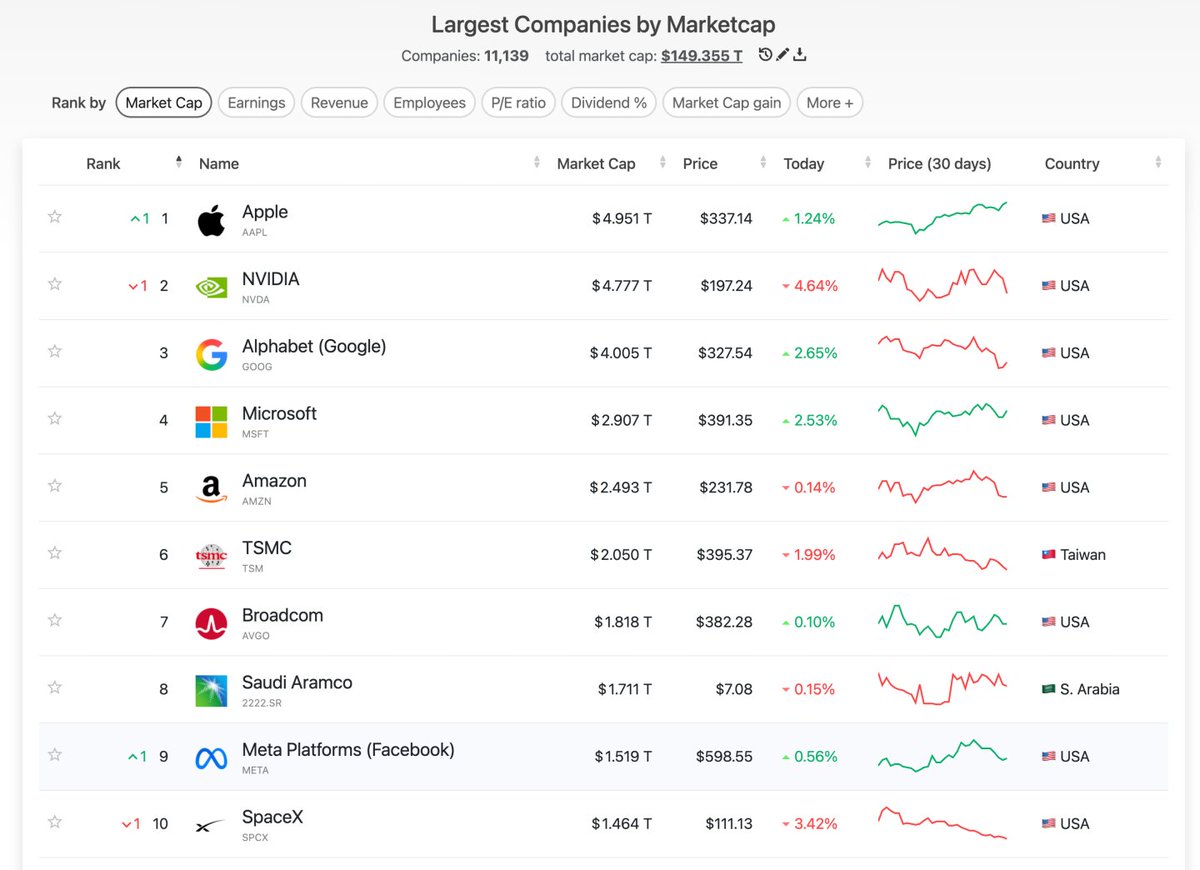Toggle the Amazon favorite star

55,486
